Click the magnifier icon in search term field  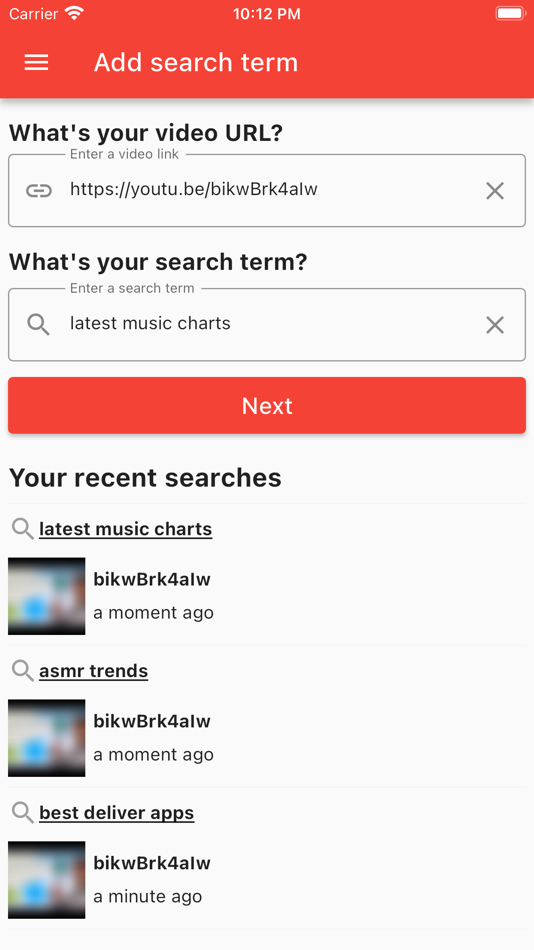(38, 325)
